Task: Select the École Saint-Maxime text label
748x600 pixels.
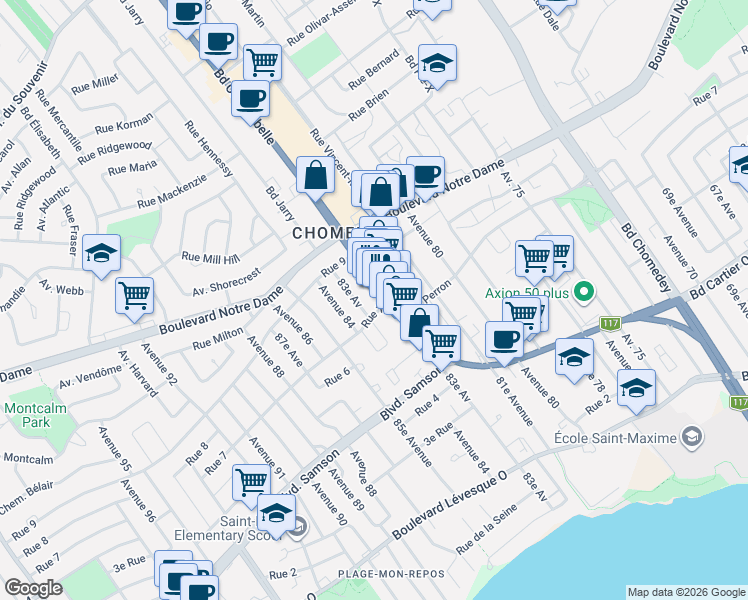Action: click(615, 438)
